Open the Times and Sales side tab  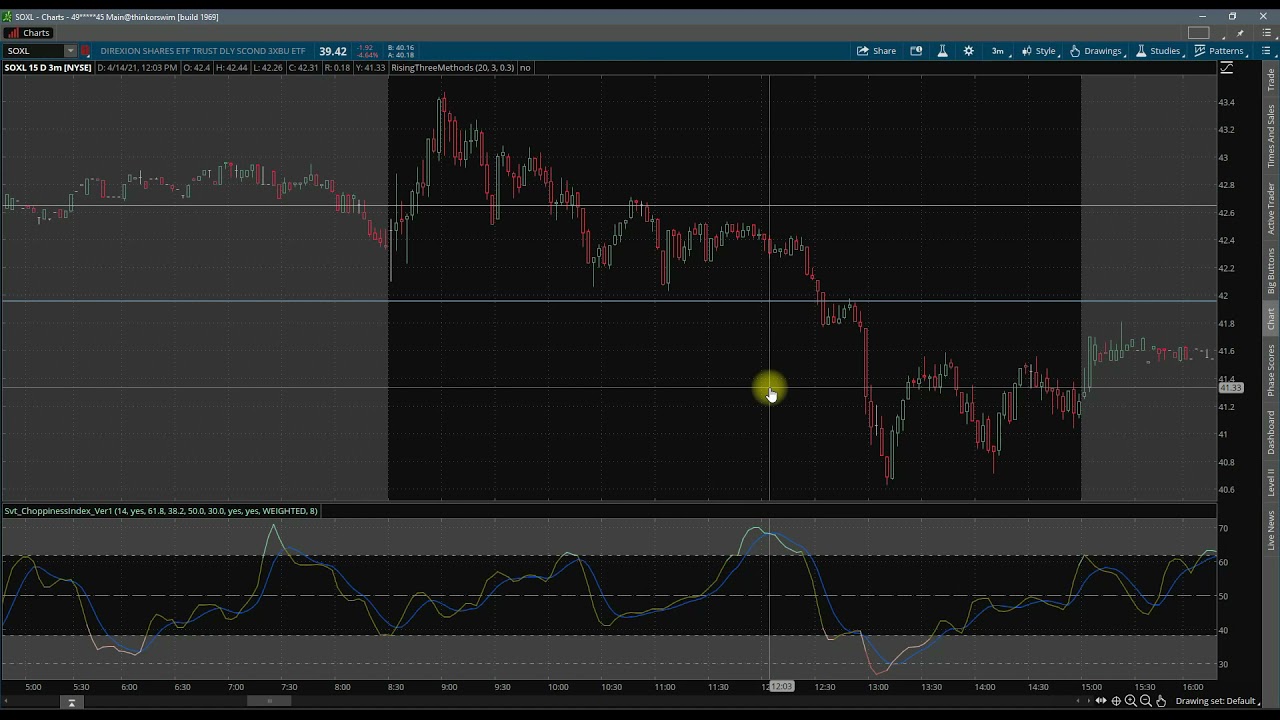(1271, 136)
